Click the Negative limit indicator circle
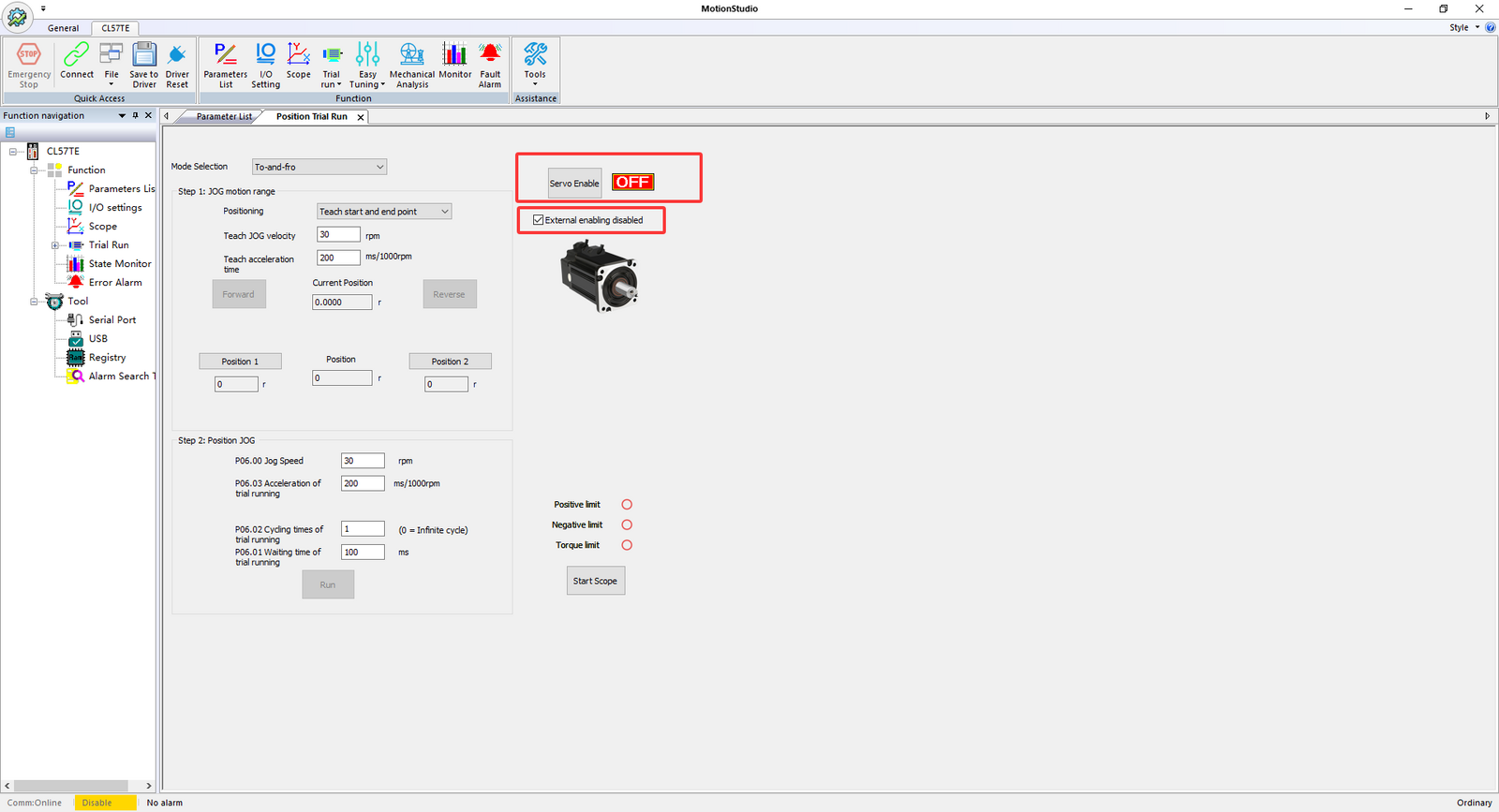This screenshot has height=812, width=1499. click(627, 524)
